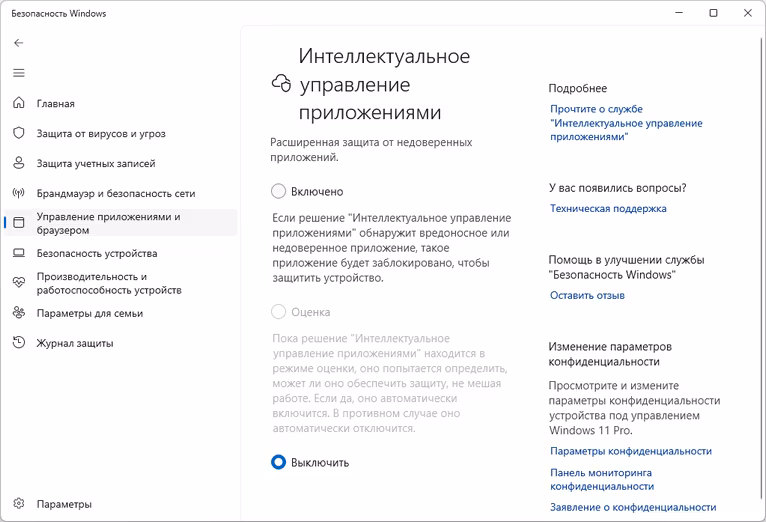Viewport: 766px width, 522px height.
Task: Click the Подробнее heading text
Action: (x=577, y=88)
